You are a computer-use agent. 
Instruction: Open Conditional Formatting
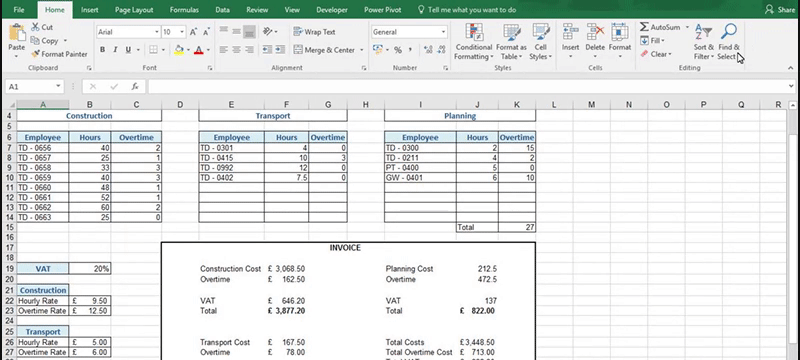(x=473, y=42)
